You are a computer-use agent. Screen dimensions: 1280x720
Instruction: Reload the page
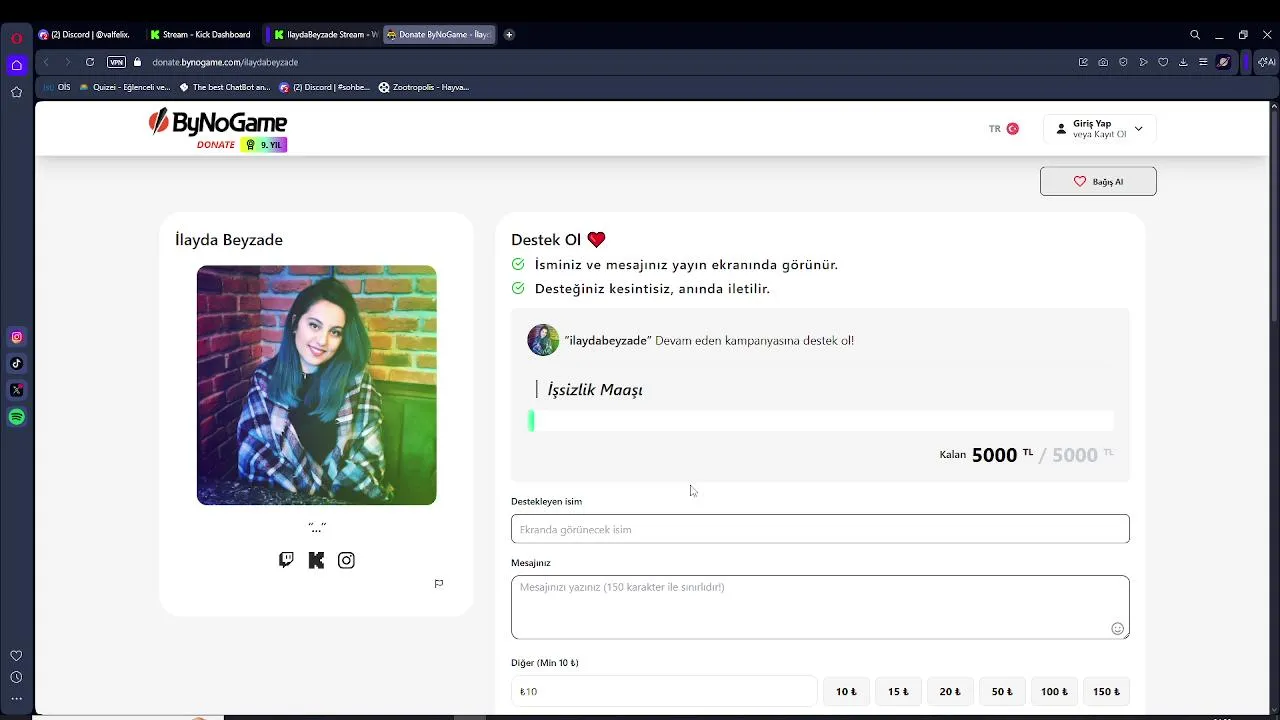(x=89, y=62)
